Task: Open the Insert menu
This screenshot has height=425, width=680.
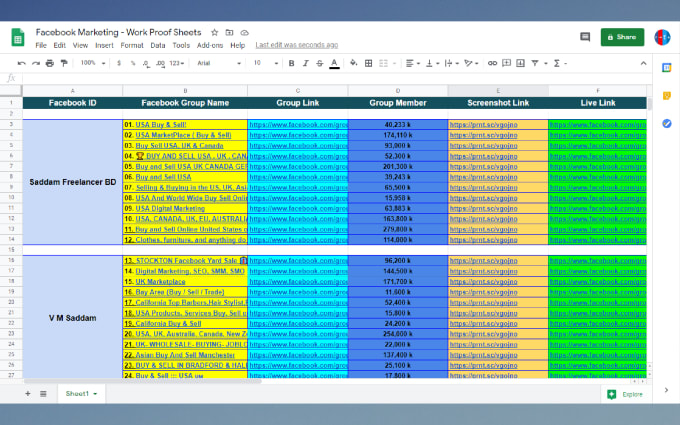Action: click(x=104, y=45)
